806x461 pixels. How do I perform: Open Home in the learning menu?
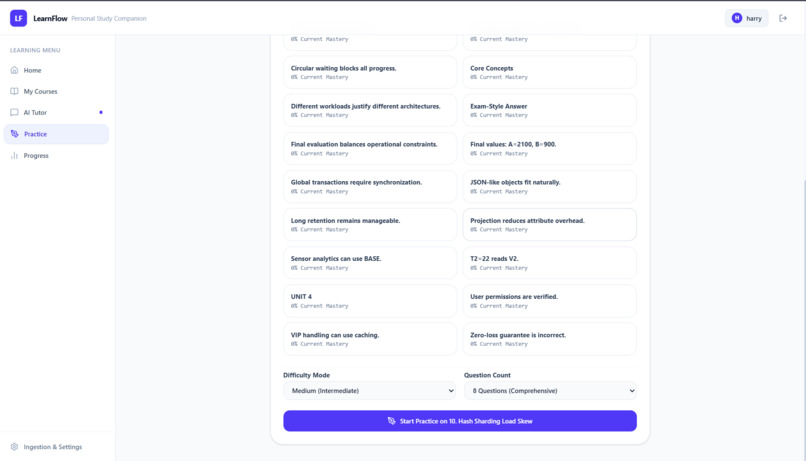(x=56, y=70)
